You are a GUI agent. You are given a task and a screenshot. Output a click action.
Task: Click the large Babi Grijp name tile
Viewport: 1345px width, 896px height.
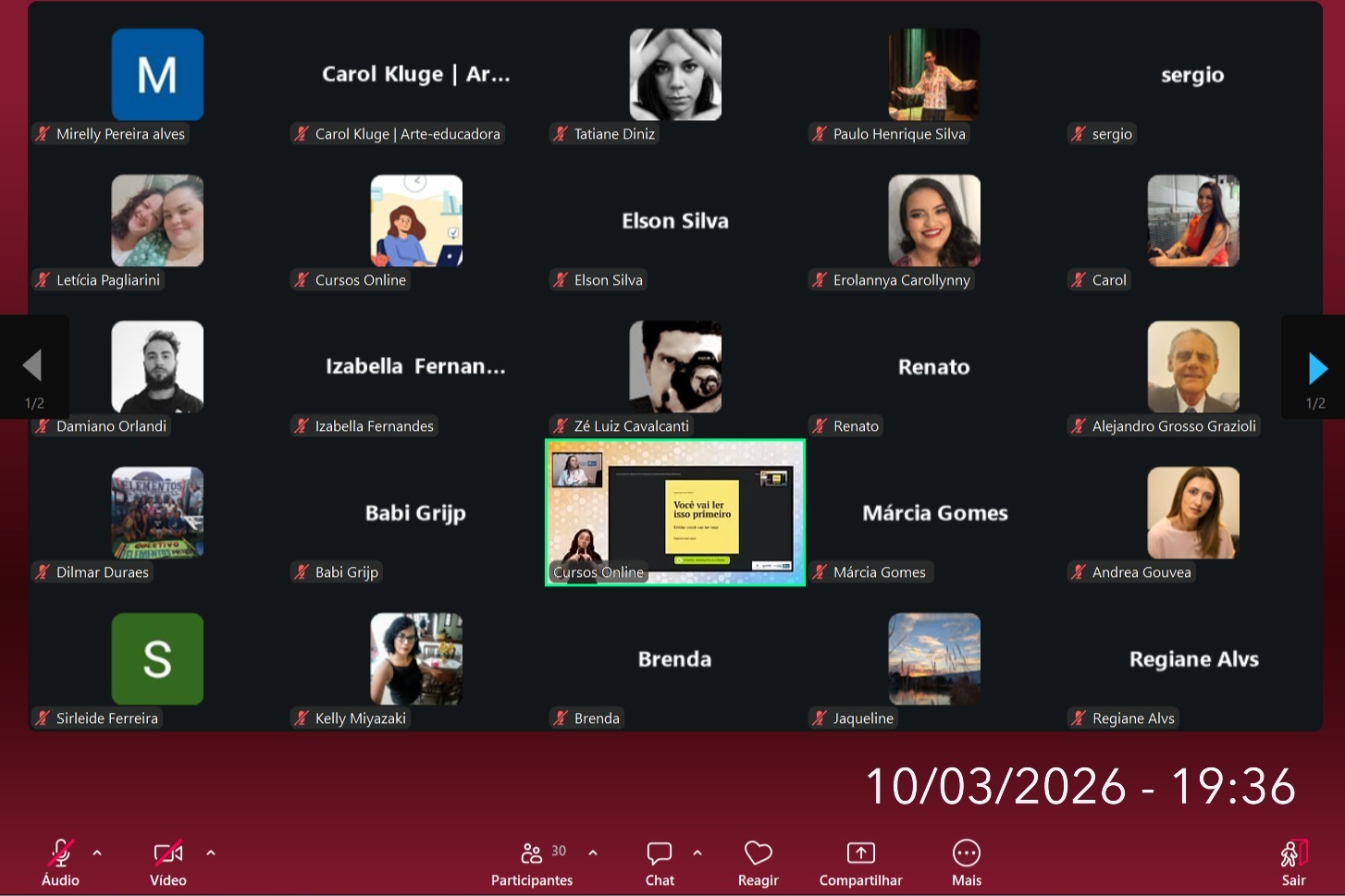[415, 513]
